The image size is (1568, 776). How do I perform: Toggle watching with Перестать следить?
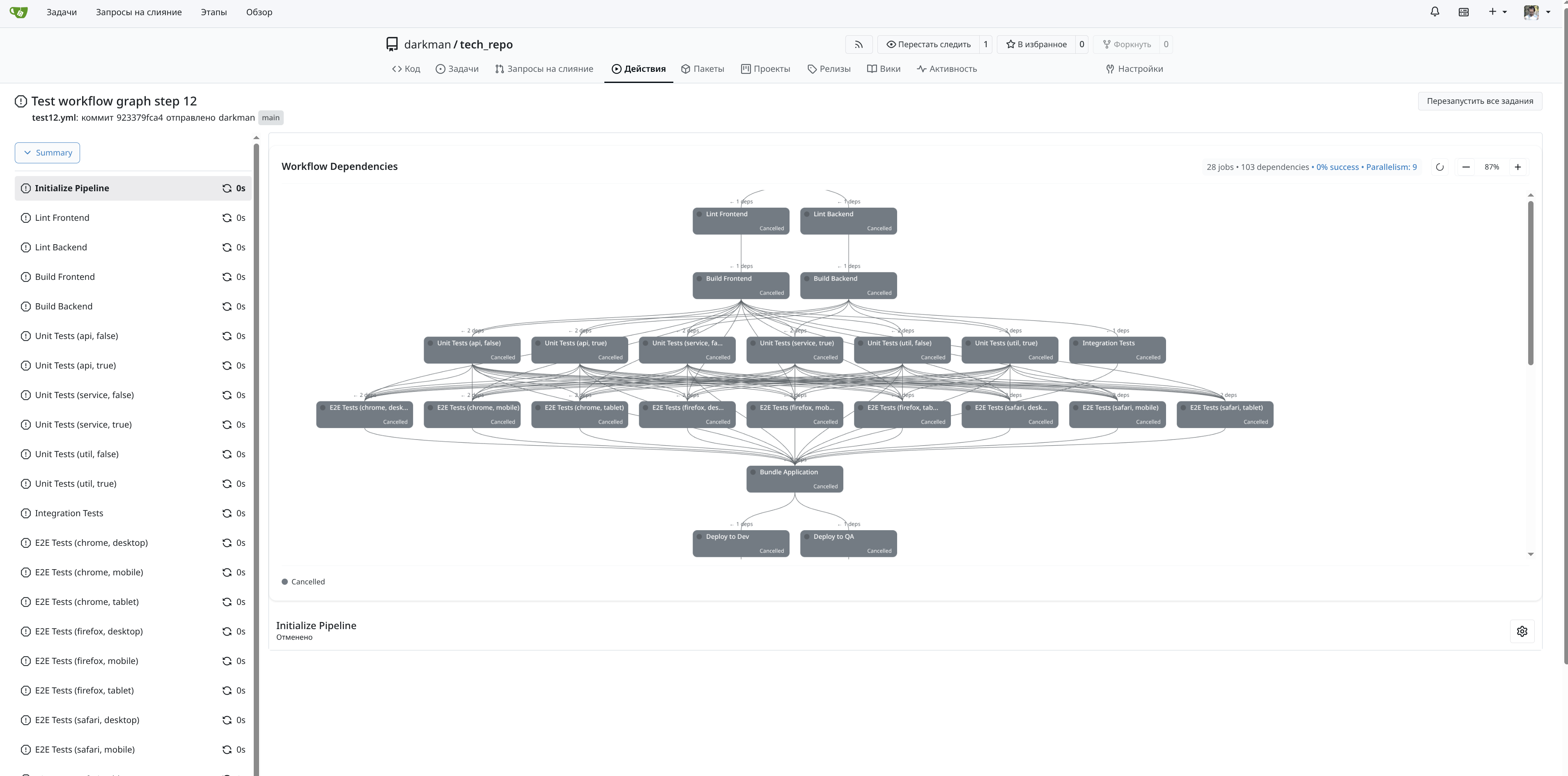coord(928,44)
